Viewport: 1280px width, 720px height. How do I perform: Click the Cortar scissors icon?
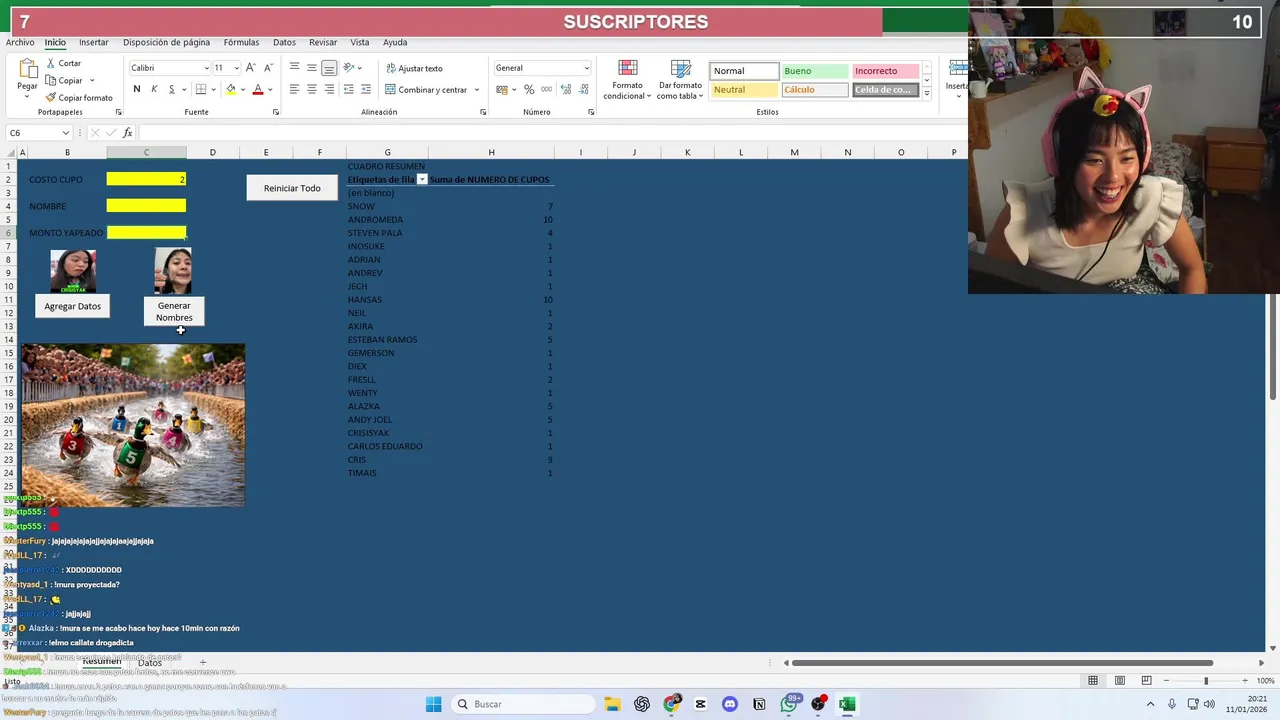[50, 63]
